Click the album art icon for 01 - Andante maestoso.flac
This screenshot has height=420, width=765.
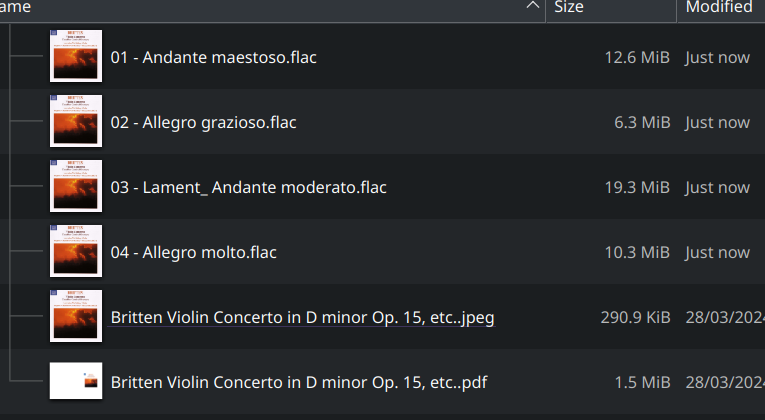[76, 57]
